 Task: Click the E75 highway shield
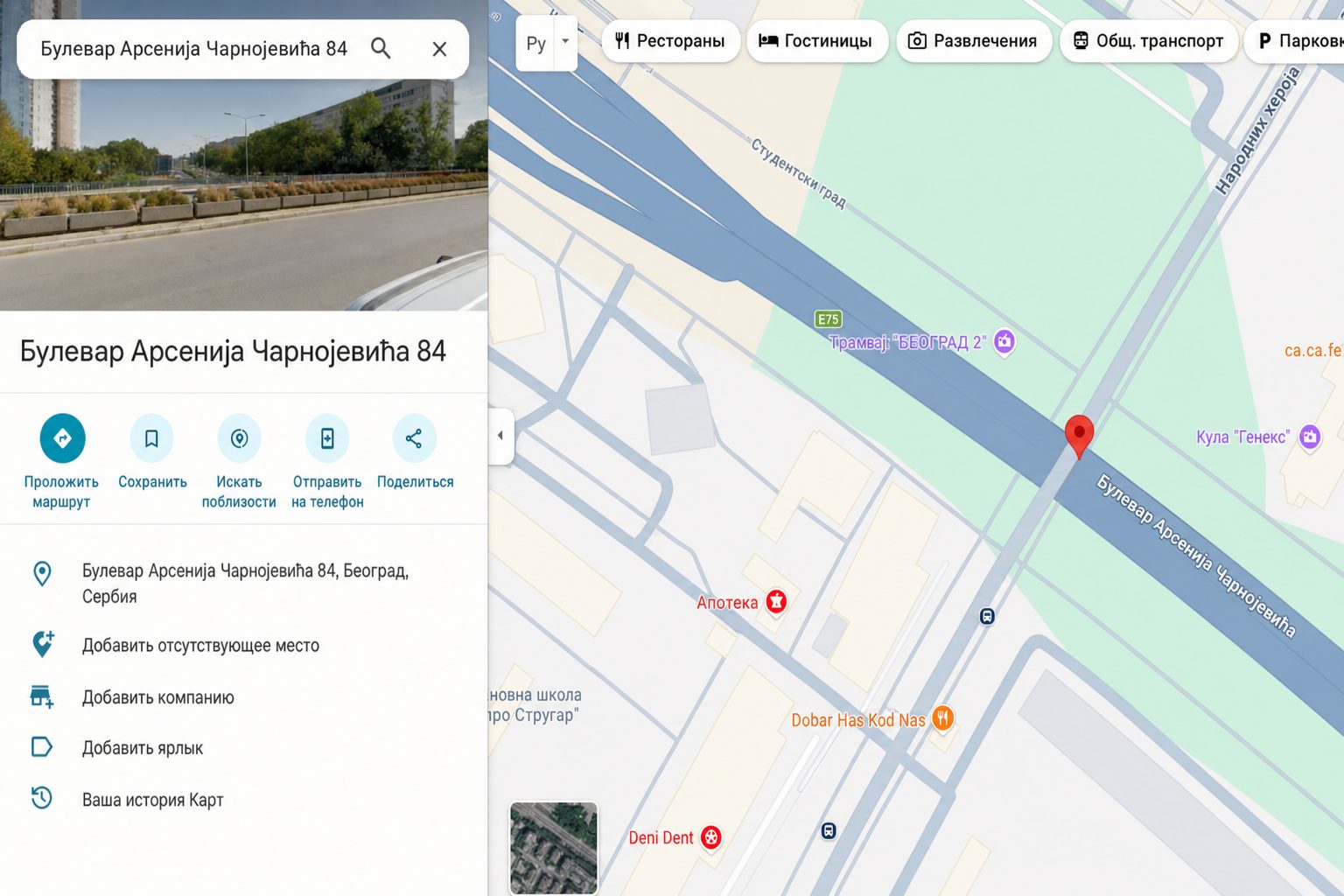pyautogui.click(x=828, y=319)
